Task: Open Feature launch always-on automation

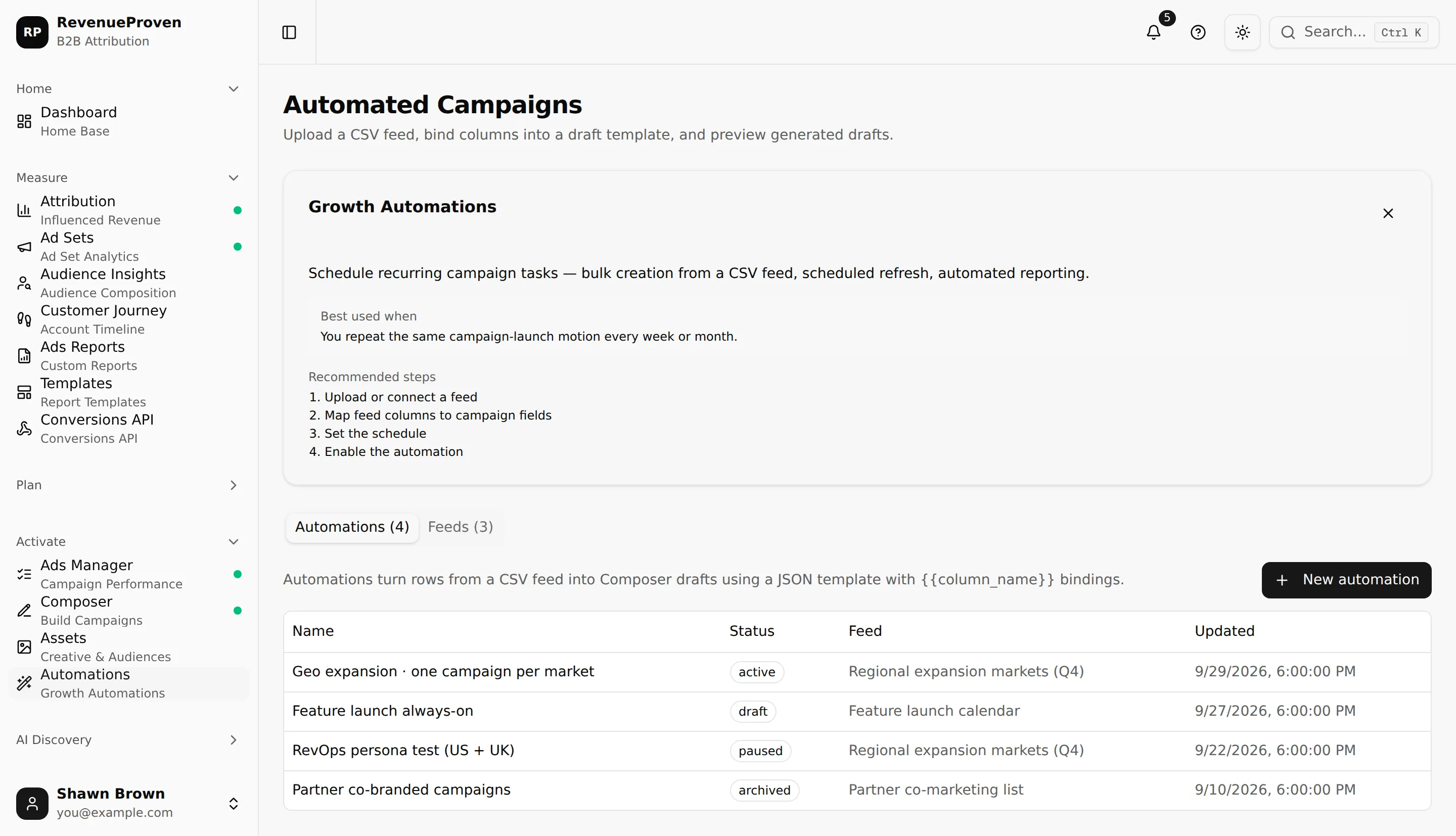Action: pyautogui.click(x=382, y=711)
